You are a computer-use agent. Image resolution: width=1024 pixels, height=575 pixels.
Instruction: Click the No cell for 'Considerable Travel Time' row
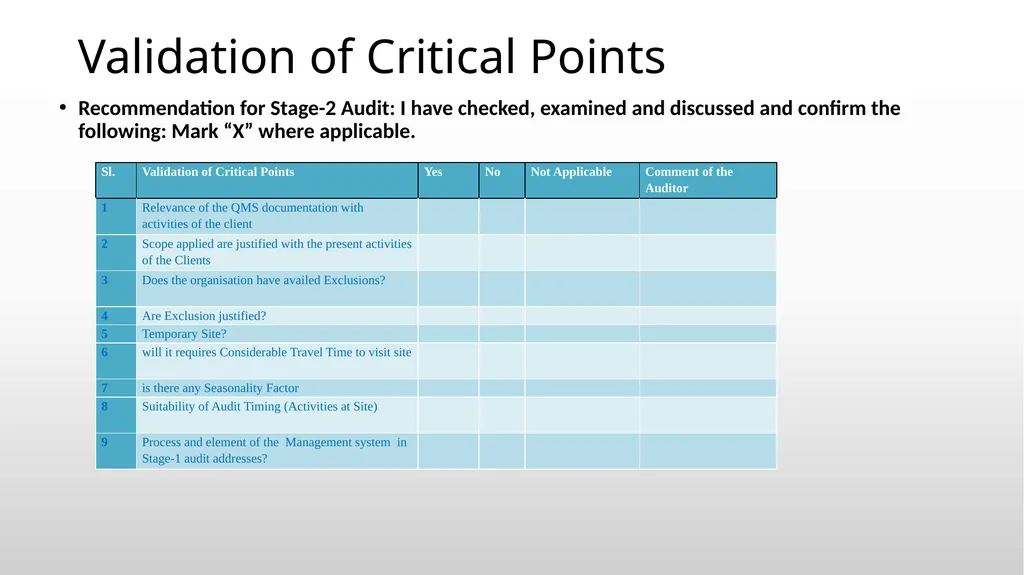click(502, 361)
